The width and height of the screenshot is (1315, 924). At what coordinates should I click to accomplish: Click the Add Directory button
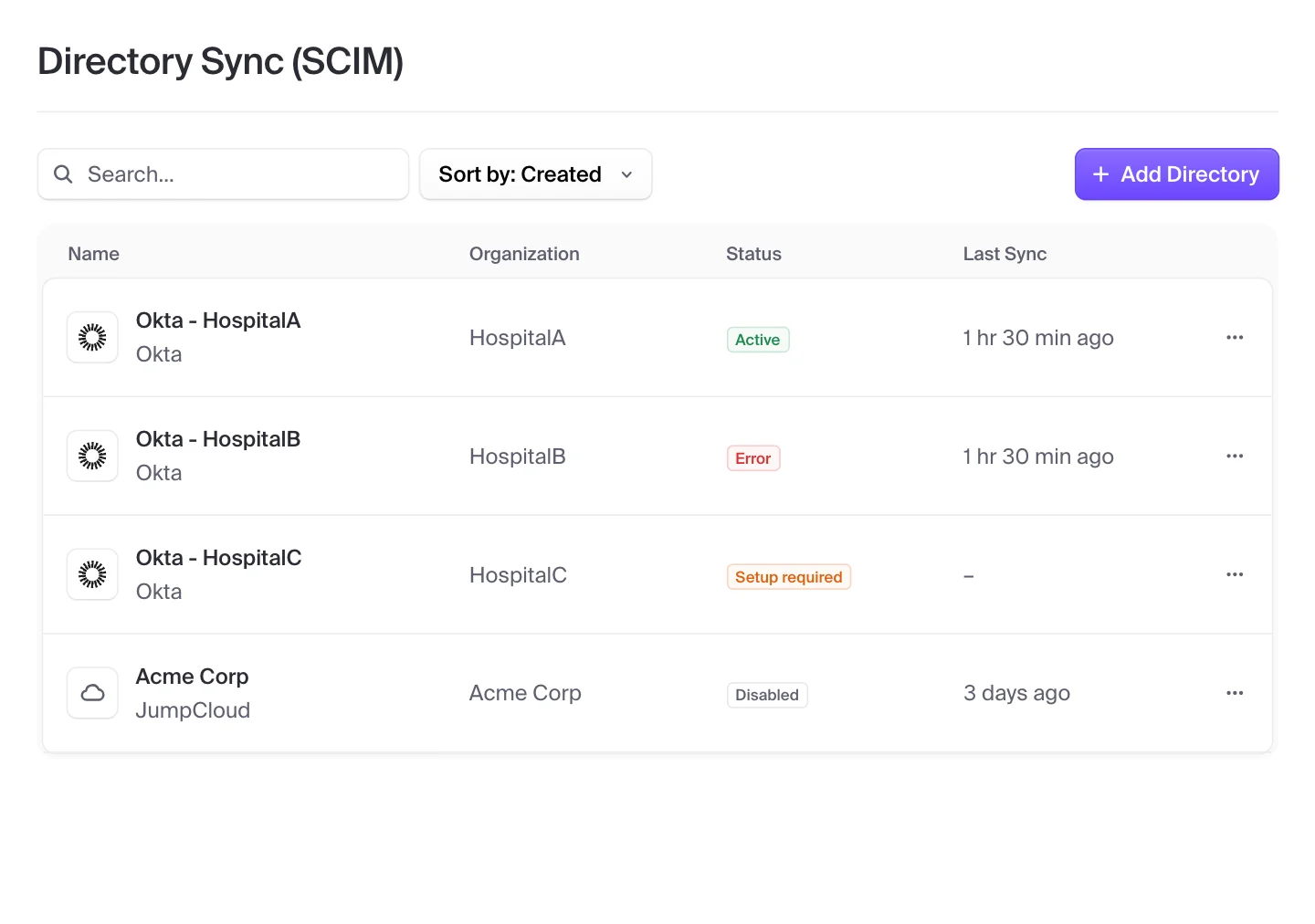click(1177, 174)
